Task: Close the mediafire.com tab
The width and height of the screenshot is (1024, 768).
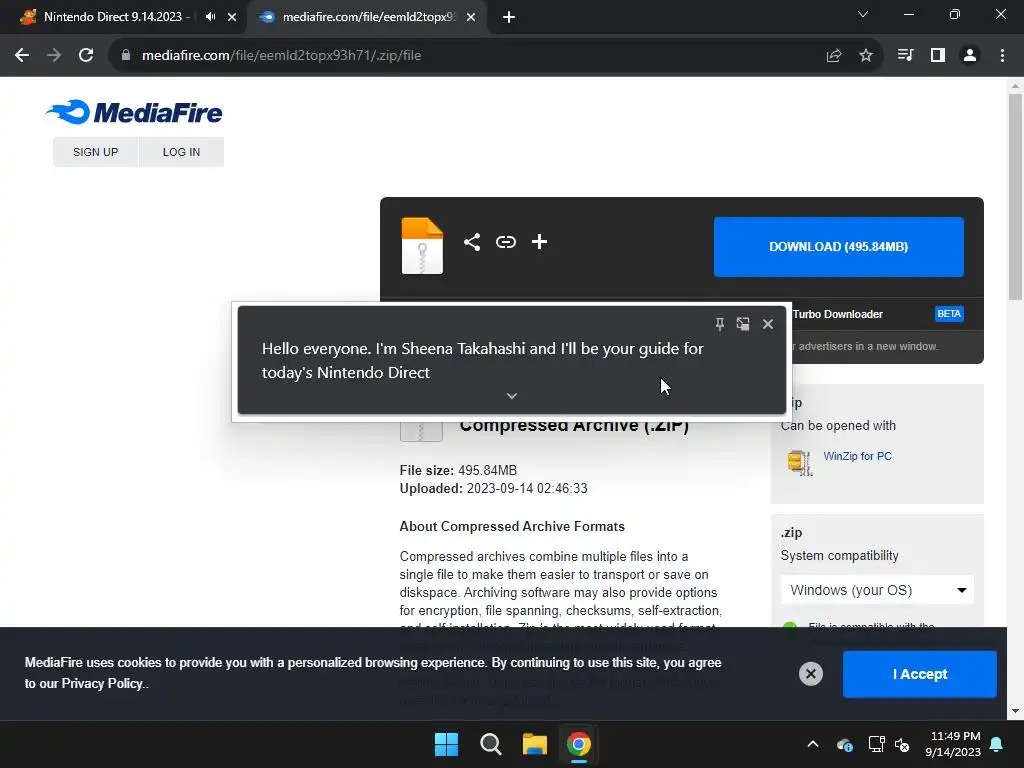Action: click(471, 17)
